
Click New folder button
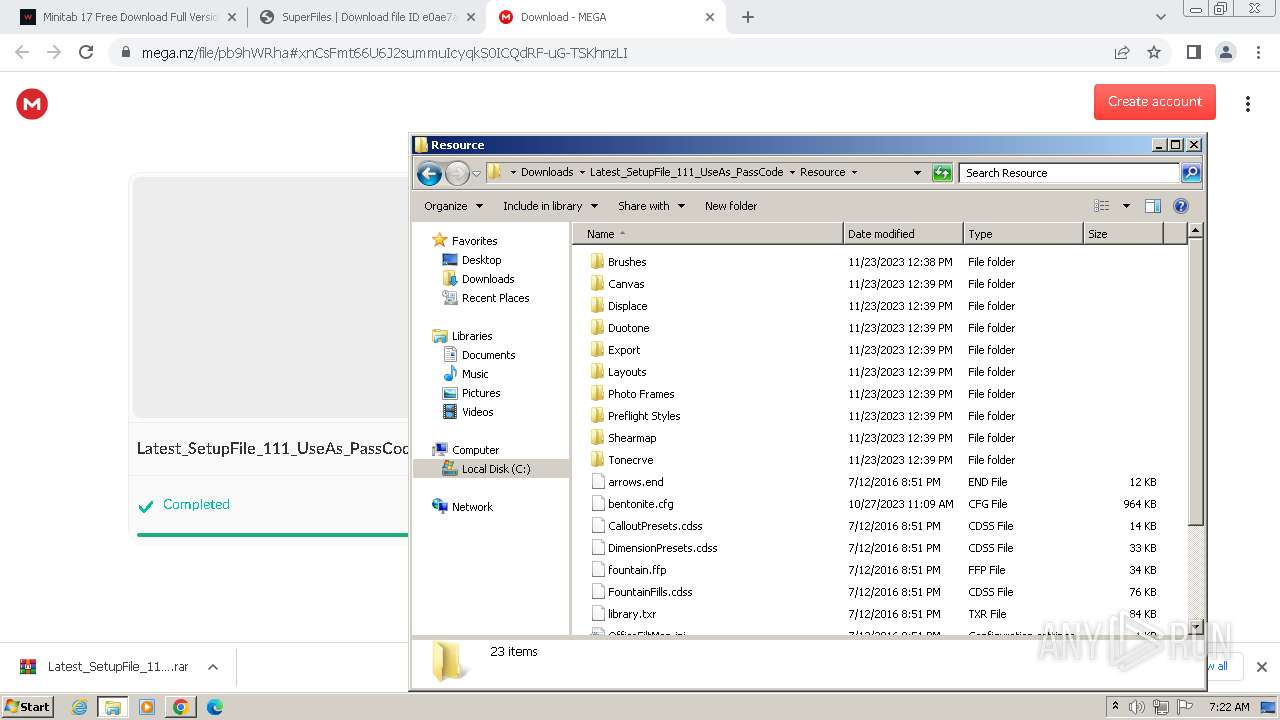point(731,206)
